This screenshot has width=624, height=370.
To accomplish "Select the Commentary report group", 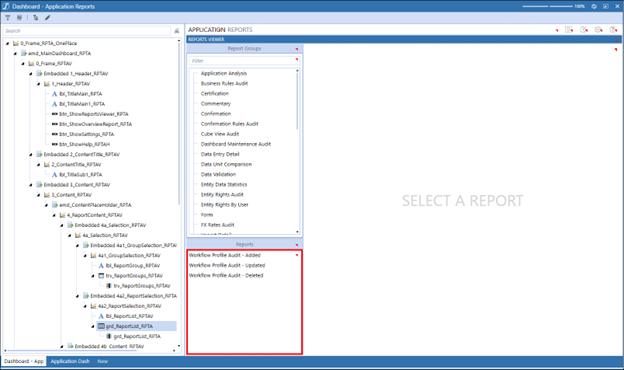I will coord(216,104).
